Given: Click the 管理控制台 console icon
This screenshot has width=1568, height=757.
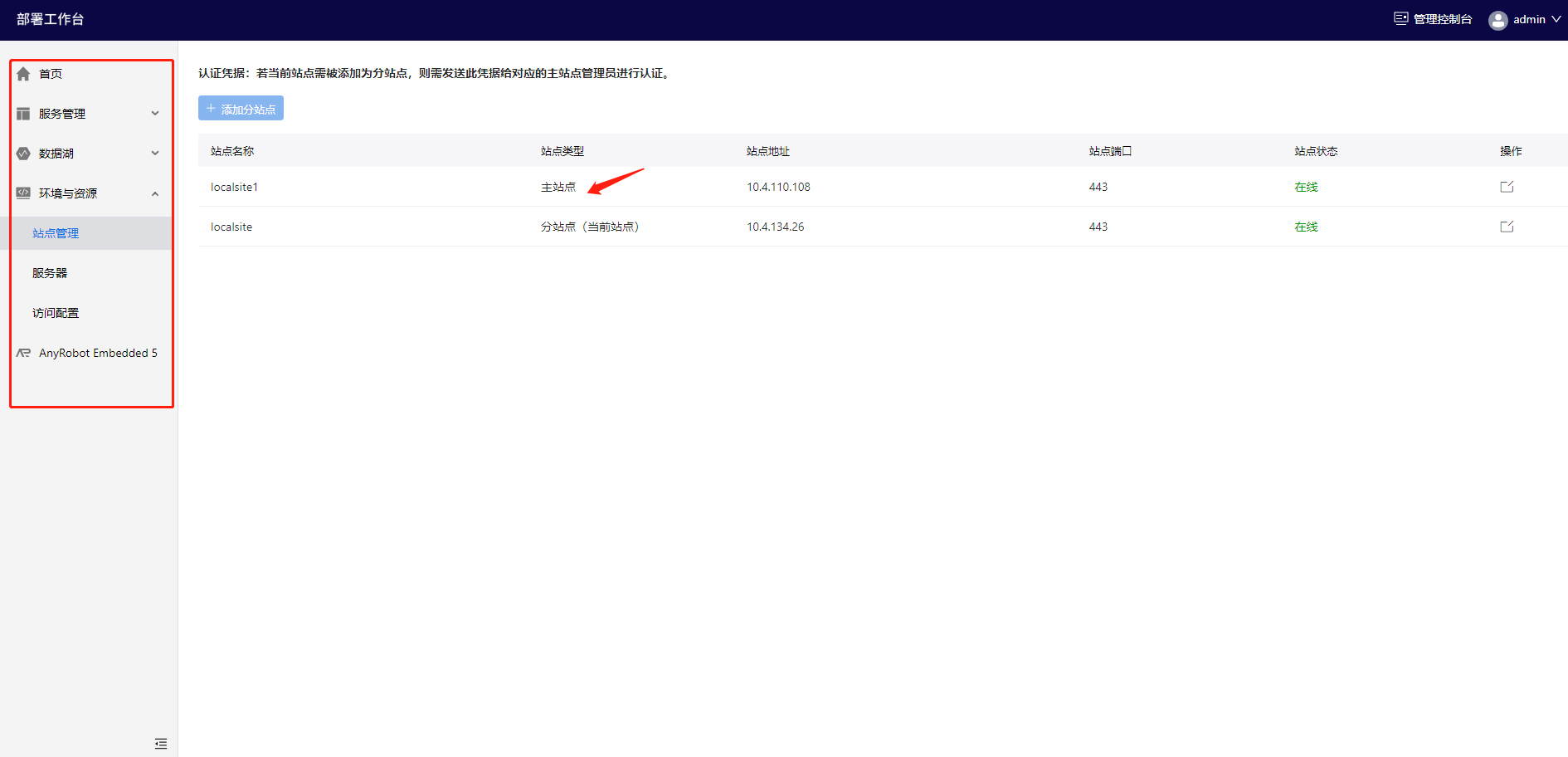Looking at the screenshot, I should [x=1401, y=18].
